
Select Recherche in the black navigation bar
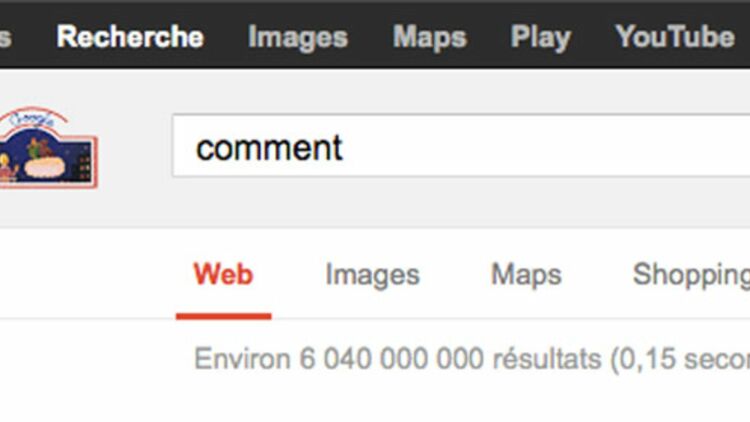130,37
